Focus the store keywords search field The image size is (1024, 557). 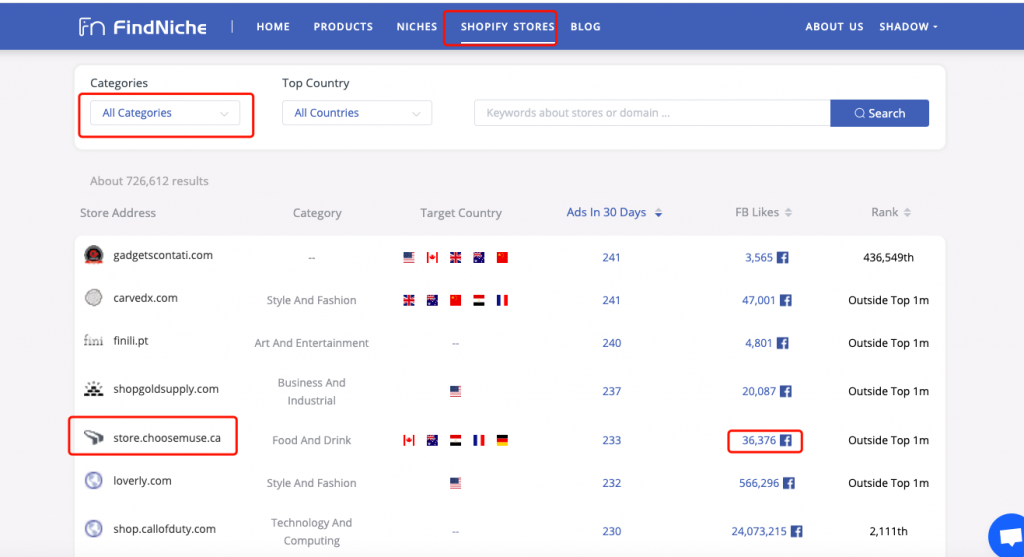tap(652, 113)
